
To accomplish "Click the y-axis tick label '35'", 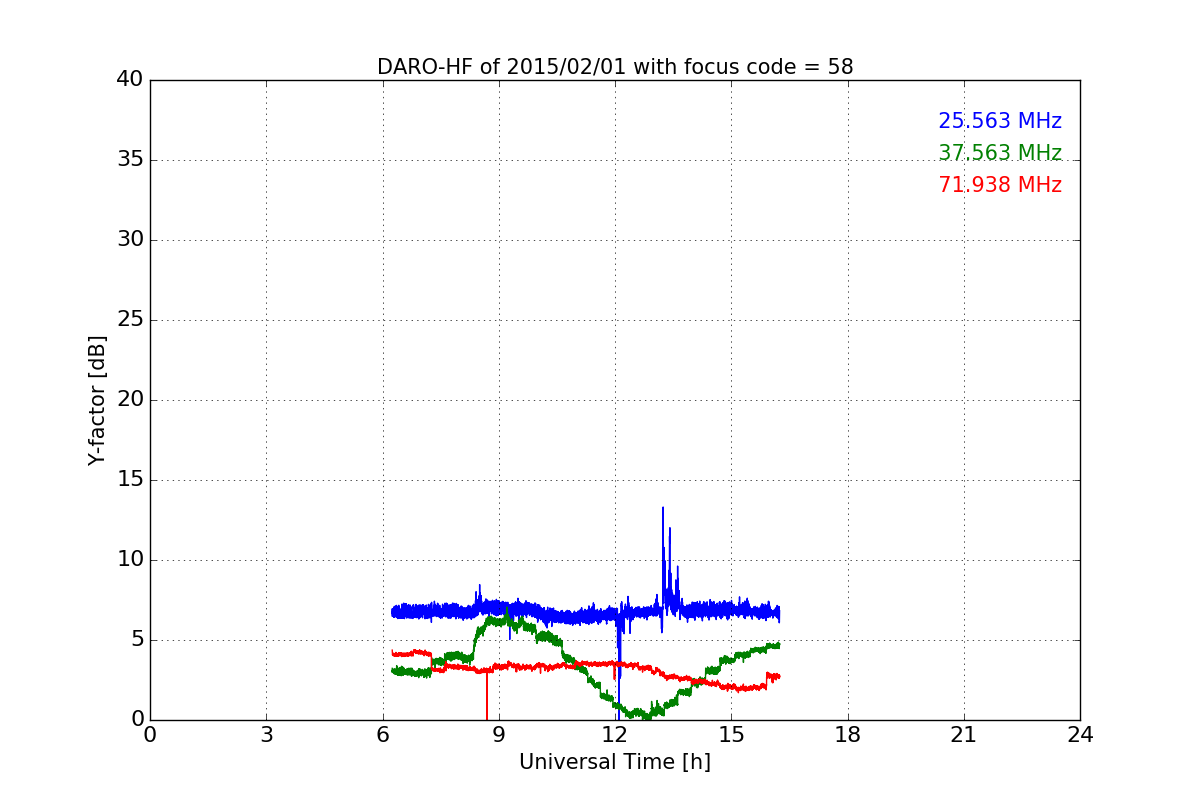I will [x=130, y=160].
